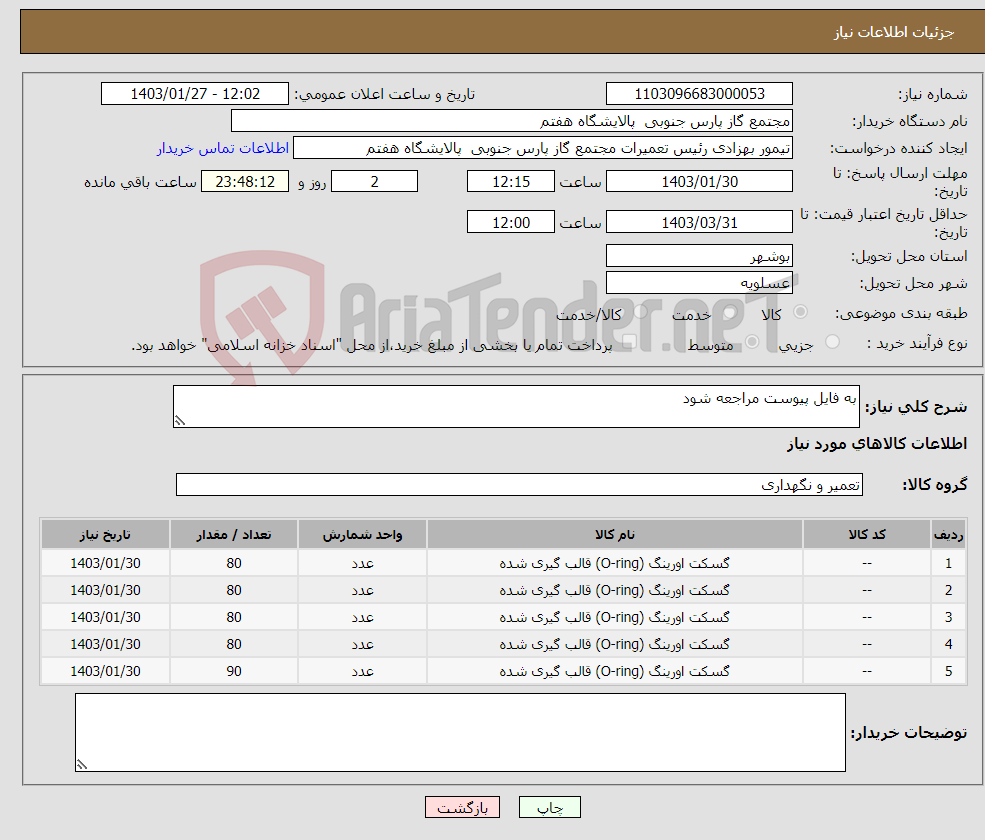Click the unit عدد in row 2

pyautogui.click(x=362, y=591)
